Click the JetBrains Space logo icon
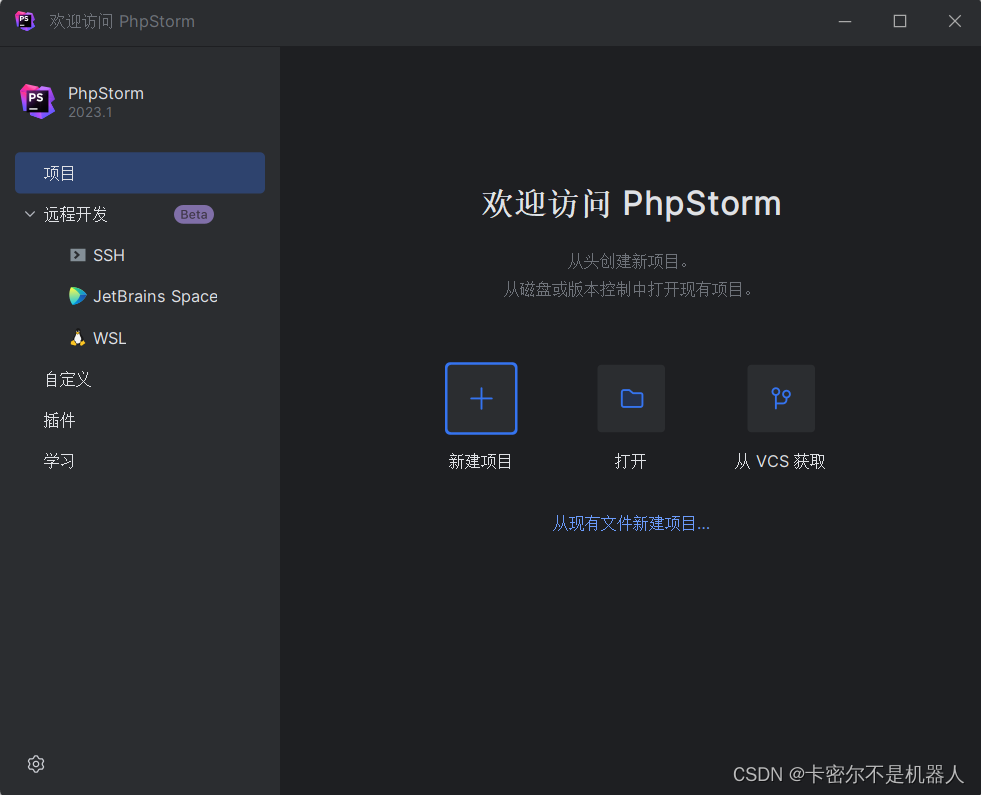 [x=78, y=296]
